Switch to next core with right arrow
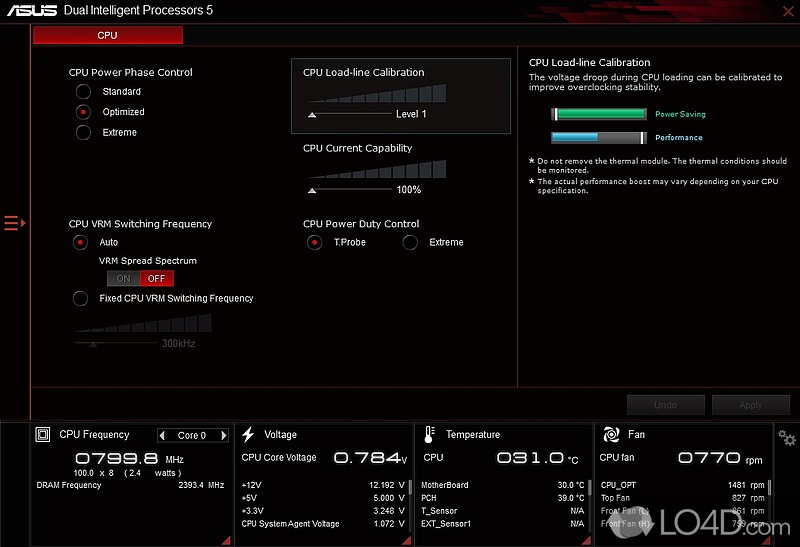The width and height of the screenshot is (800, 547). [223, 435]
